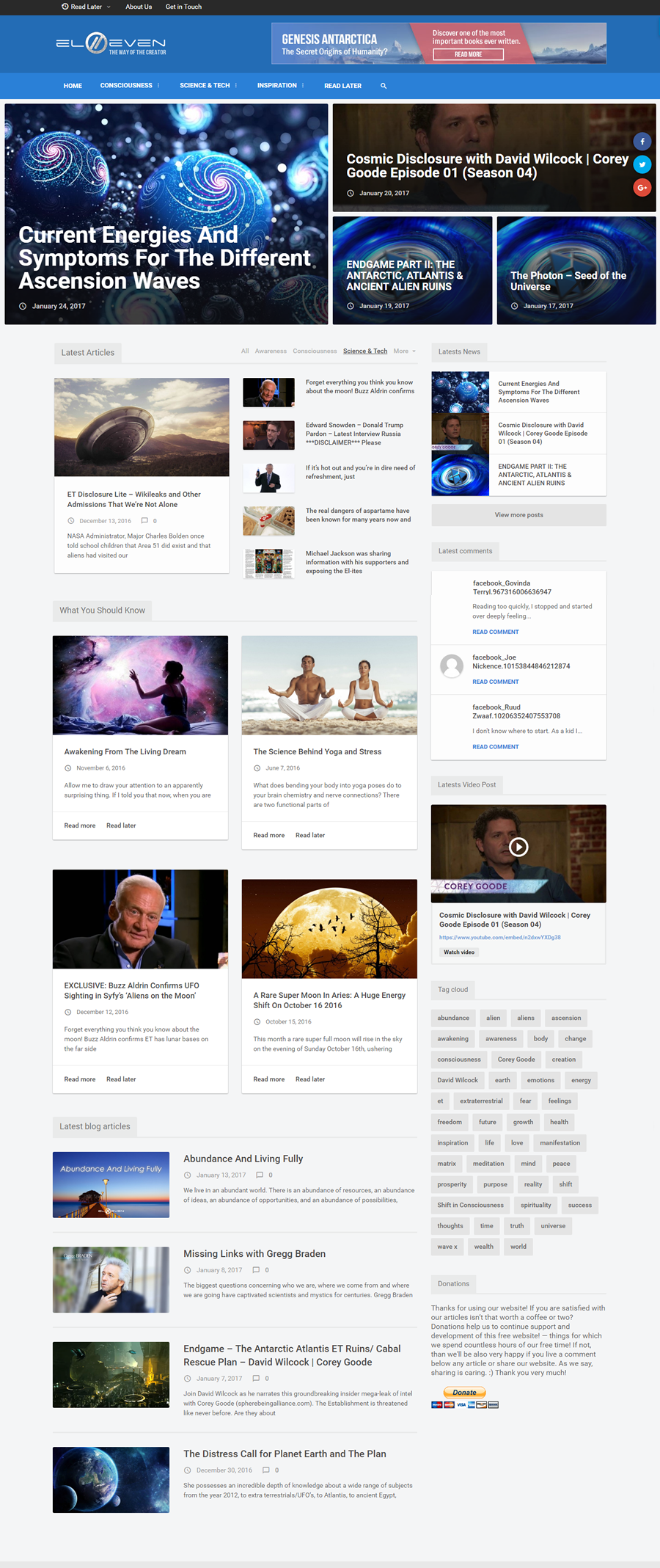Open Get in Touch in top bar
The image size is (660, 1568).
pyautogui.click(x=183, y=7)
